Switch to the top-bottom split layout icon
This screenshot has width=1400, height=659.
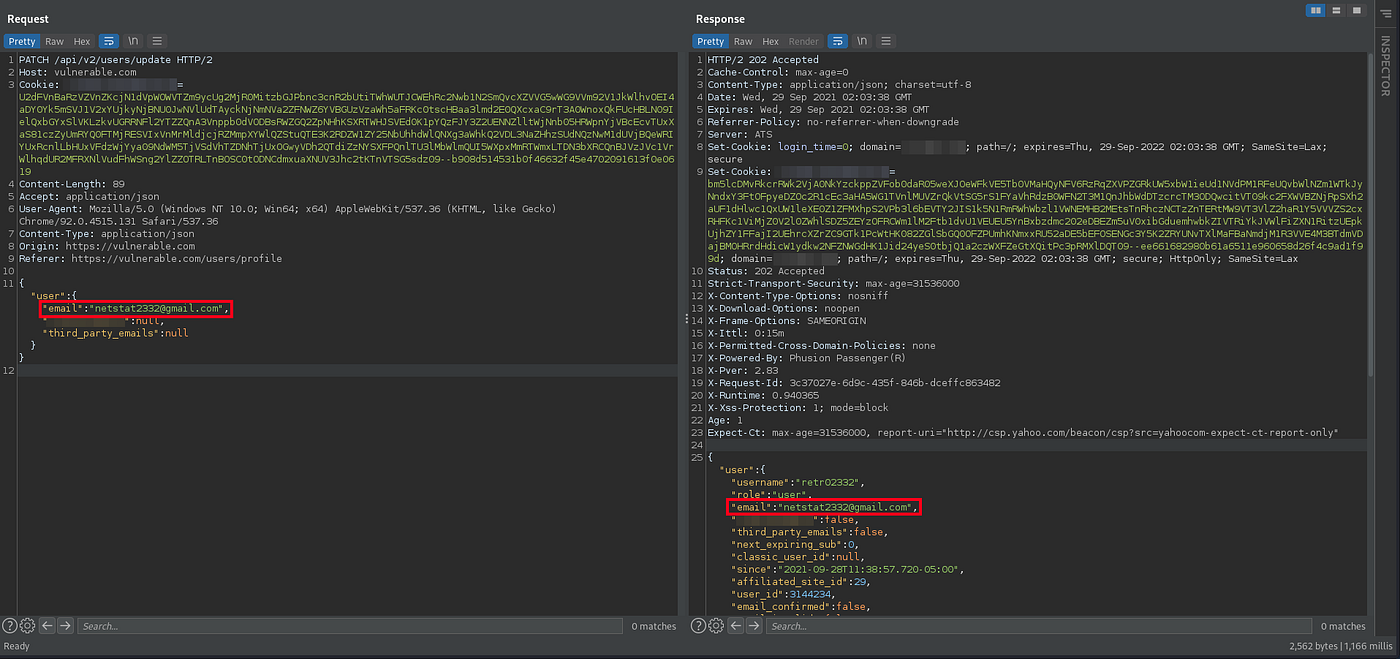1337,10
